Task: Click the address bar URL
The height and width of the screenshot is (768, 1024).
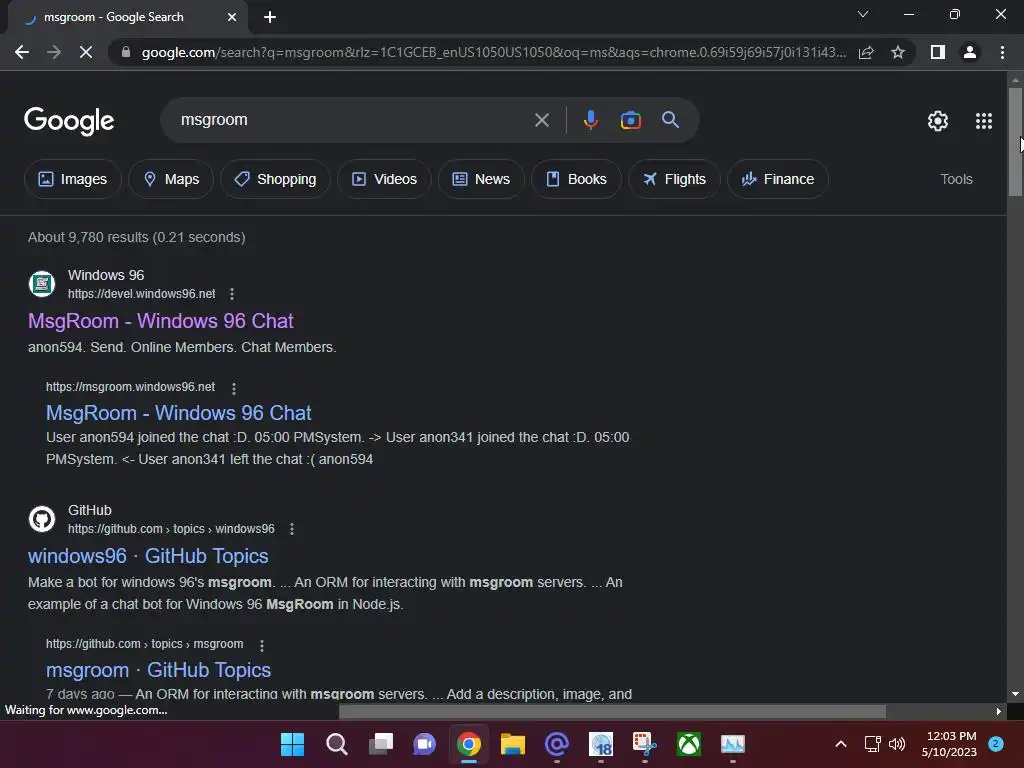Action: pyautogui.click(x=493, y=52)
